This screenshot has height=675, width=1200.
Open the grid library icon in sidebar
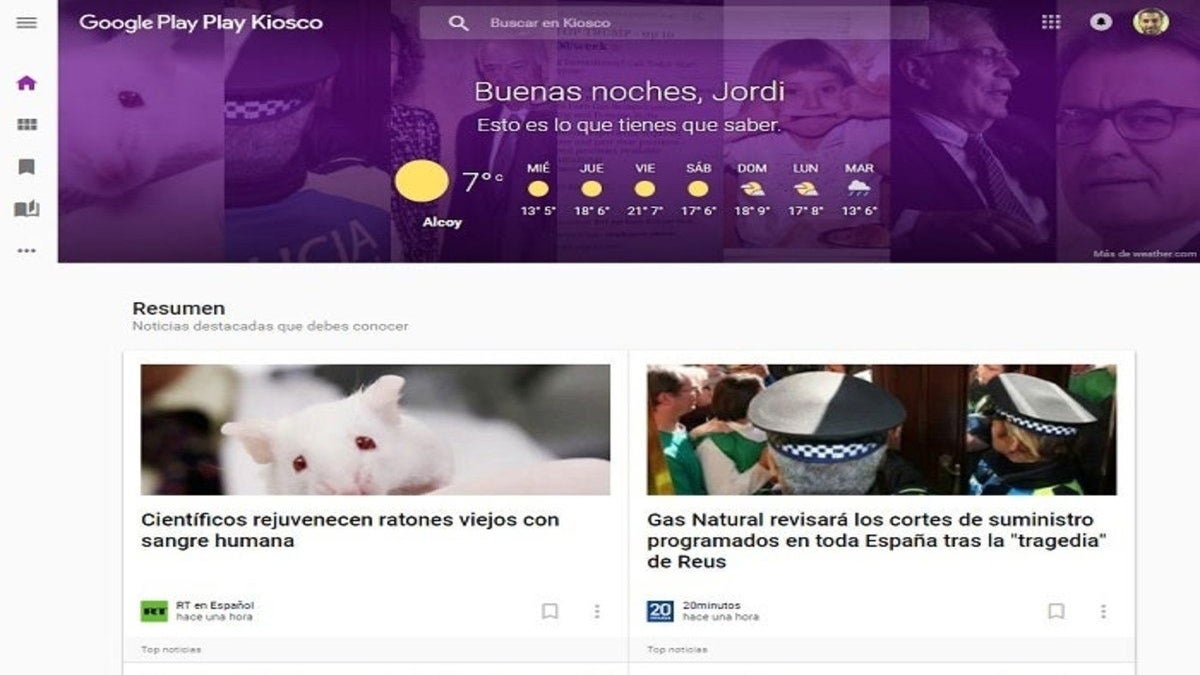(x=27, y=125)
